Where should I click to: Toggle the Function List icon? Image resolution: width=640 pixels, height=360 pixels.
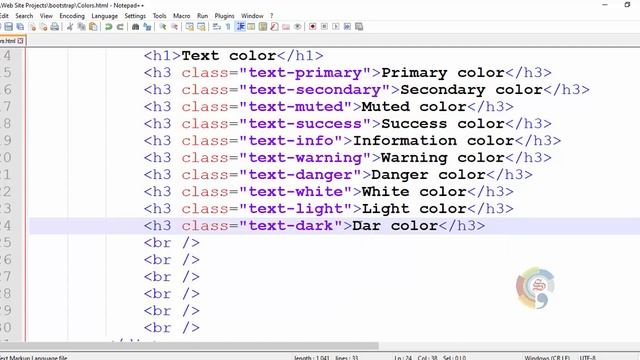click(x=274, y=27)
